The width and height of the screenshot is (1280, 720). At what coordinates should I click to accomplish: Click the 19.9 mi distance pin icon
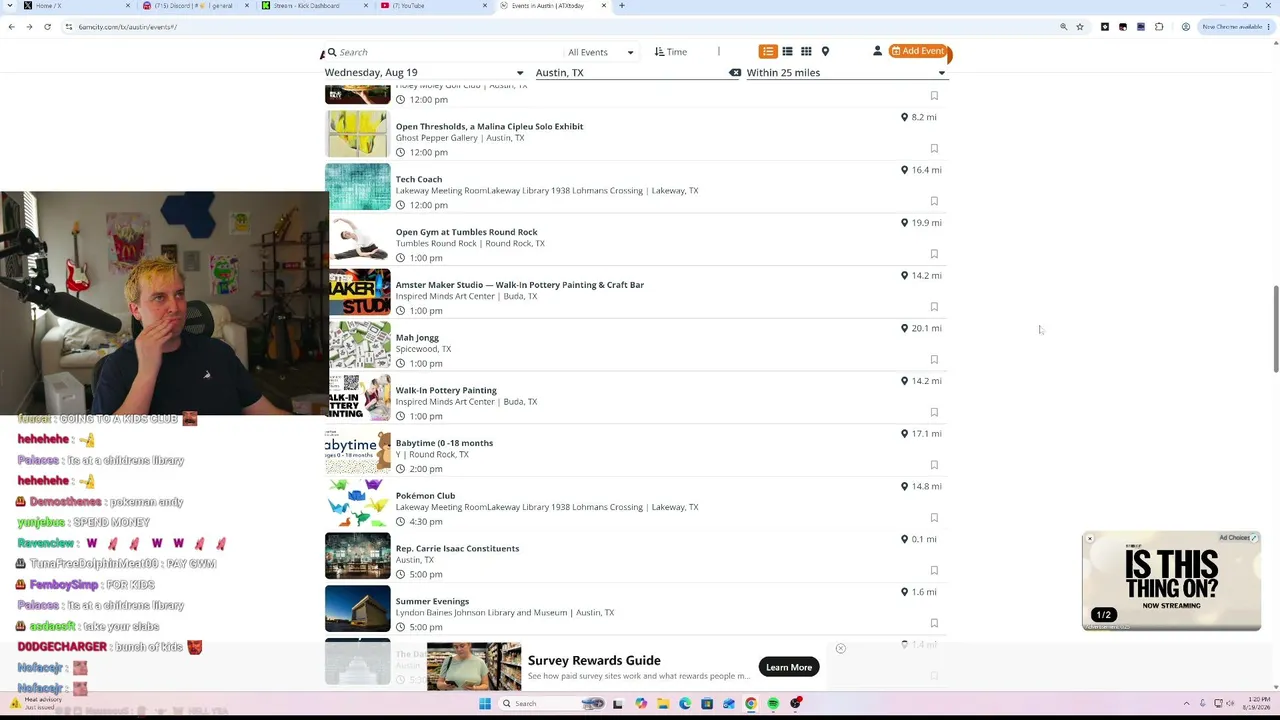[904, 223]
